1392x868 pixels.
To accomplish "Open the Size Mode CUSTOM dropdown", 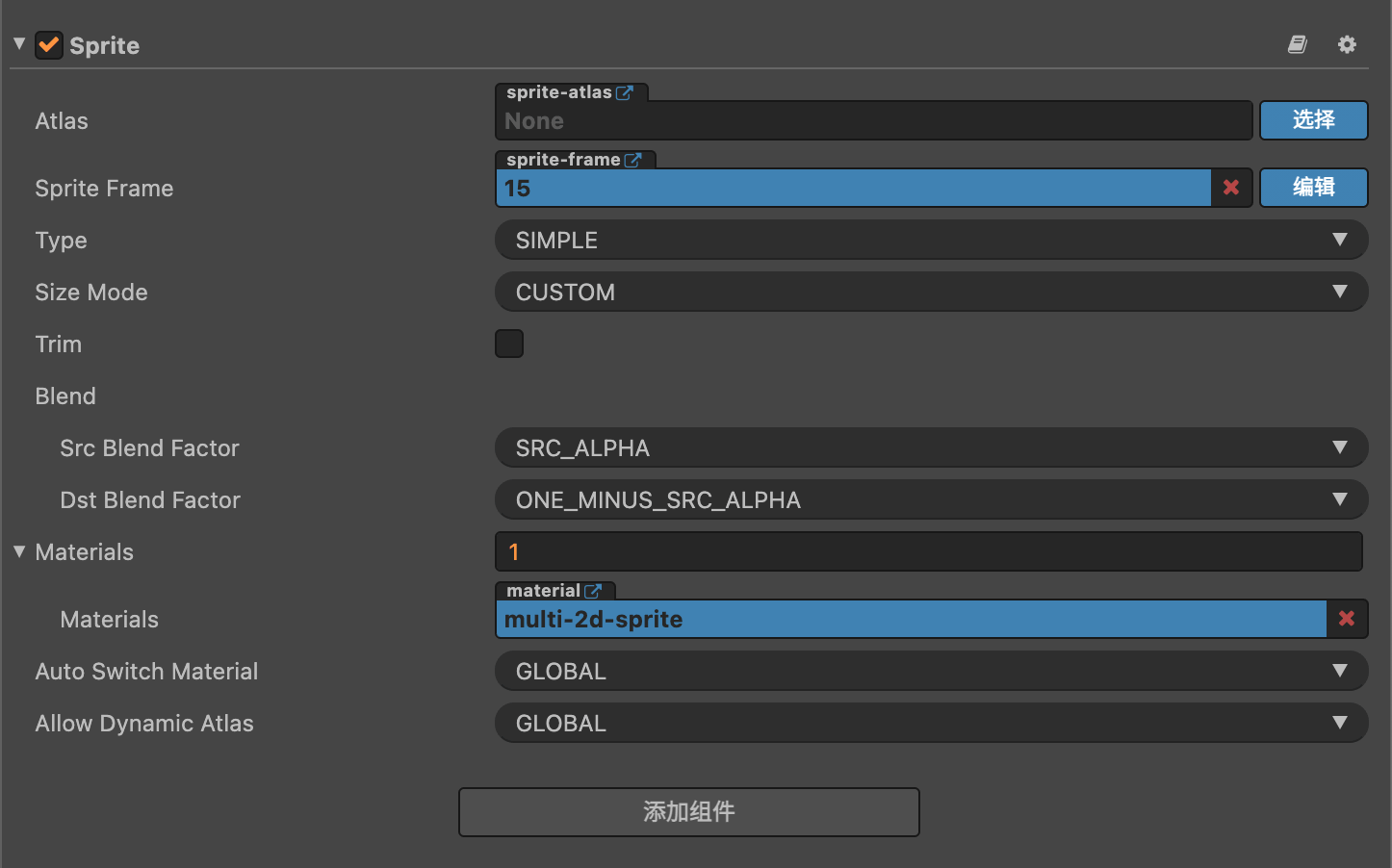I will (x=931, y=292).
